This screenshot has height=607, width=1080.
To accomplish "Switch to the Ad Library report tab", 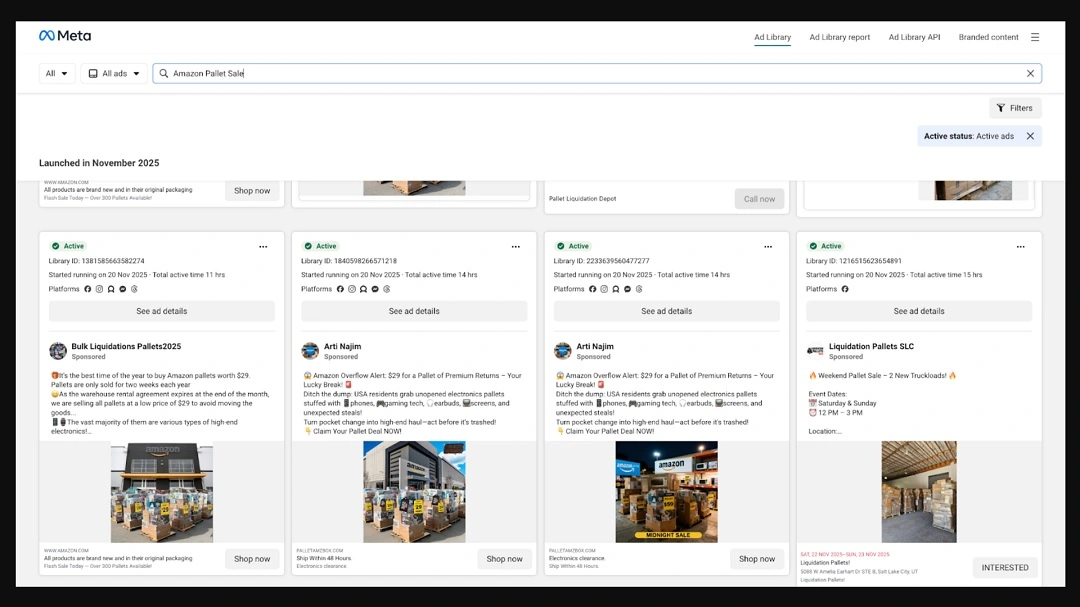I will [x=839, y=37].
